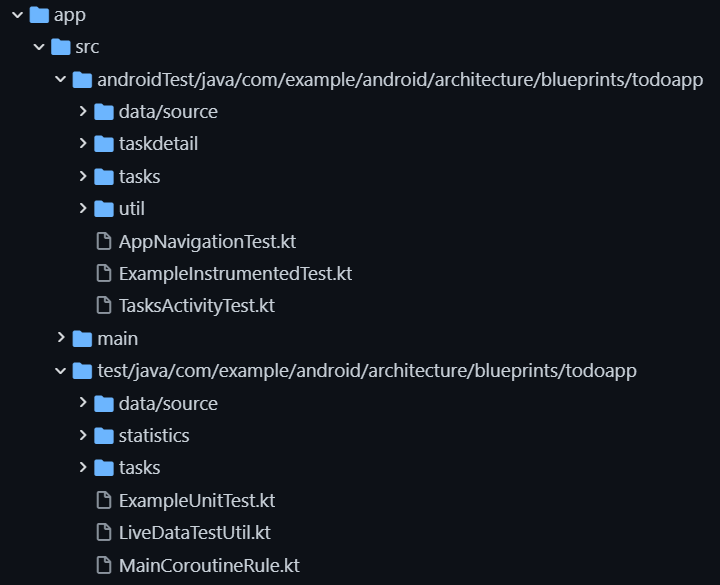Click the ExampleInstrumentedTest.kt file icon

pyautogui.click(x=103, y=273)
